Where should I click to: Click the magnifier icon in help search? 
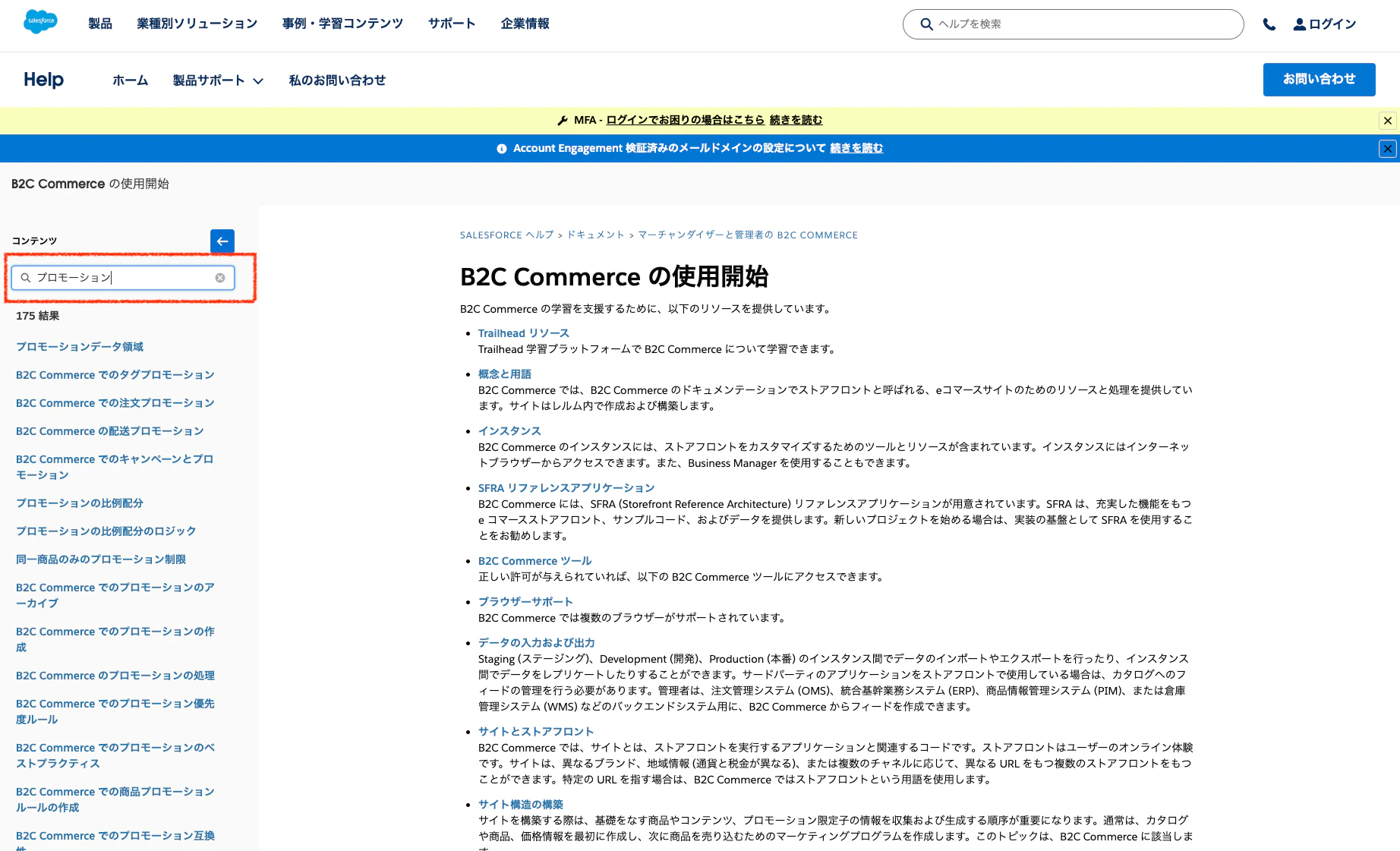tap(926, 24)
